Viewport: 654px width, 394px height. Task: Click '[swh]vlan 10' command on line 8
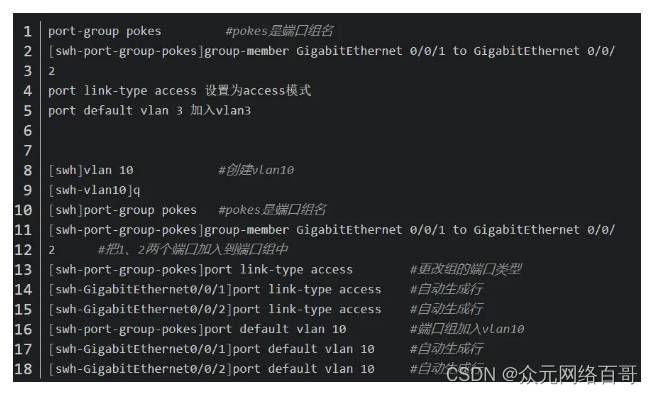coord(91,170)
